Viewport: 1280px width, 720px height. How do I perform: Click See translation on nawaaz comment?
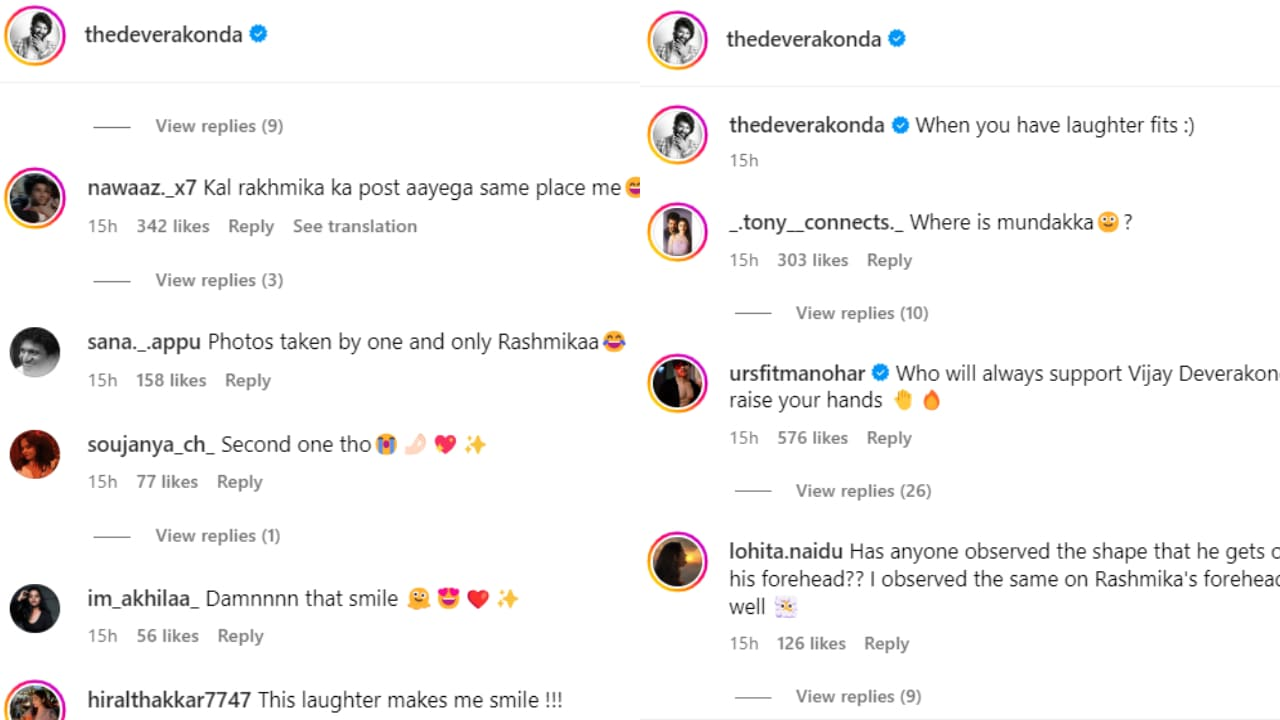click(x=355, y=226)
